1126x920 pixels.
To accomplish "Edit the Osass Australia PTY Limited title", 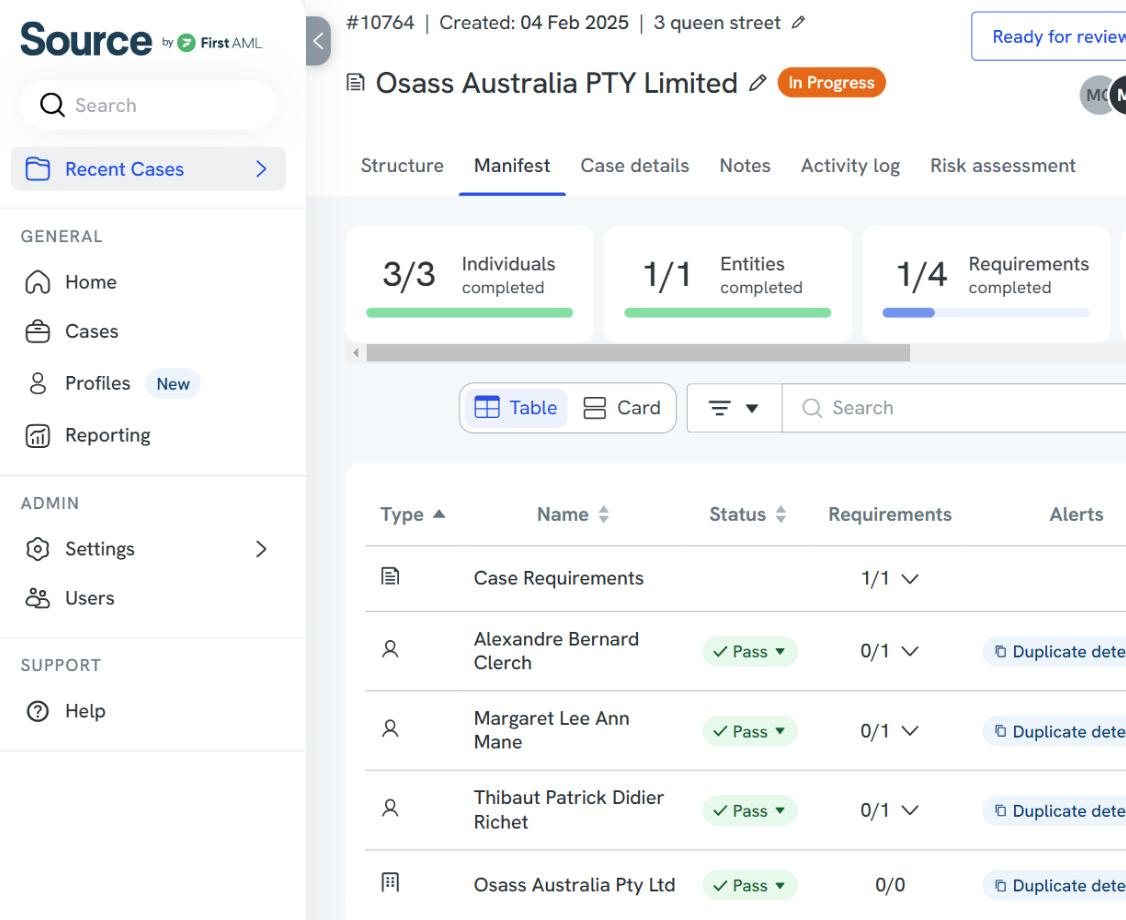I will point(758,84).
